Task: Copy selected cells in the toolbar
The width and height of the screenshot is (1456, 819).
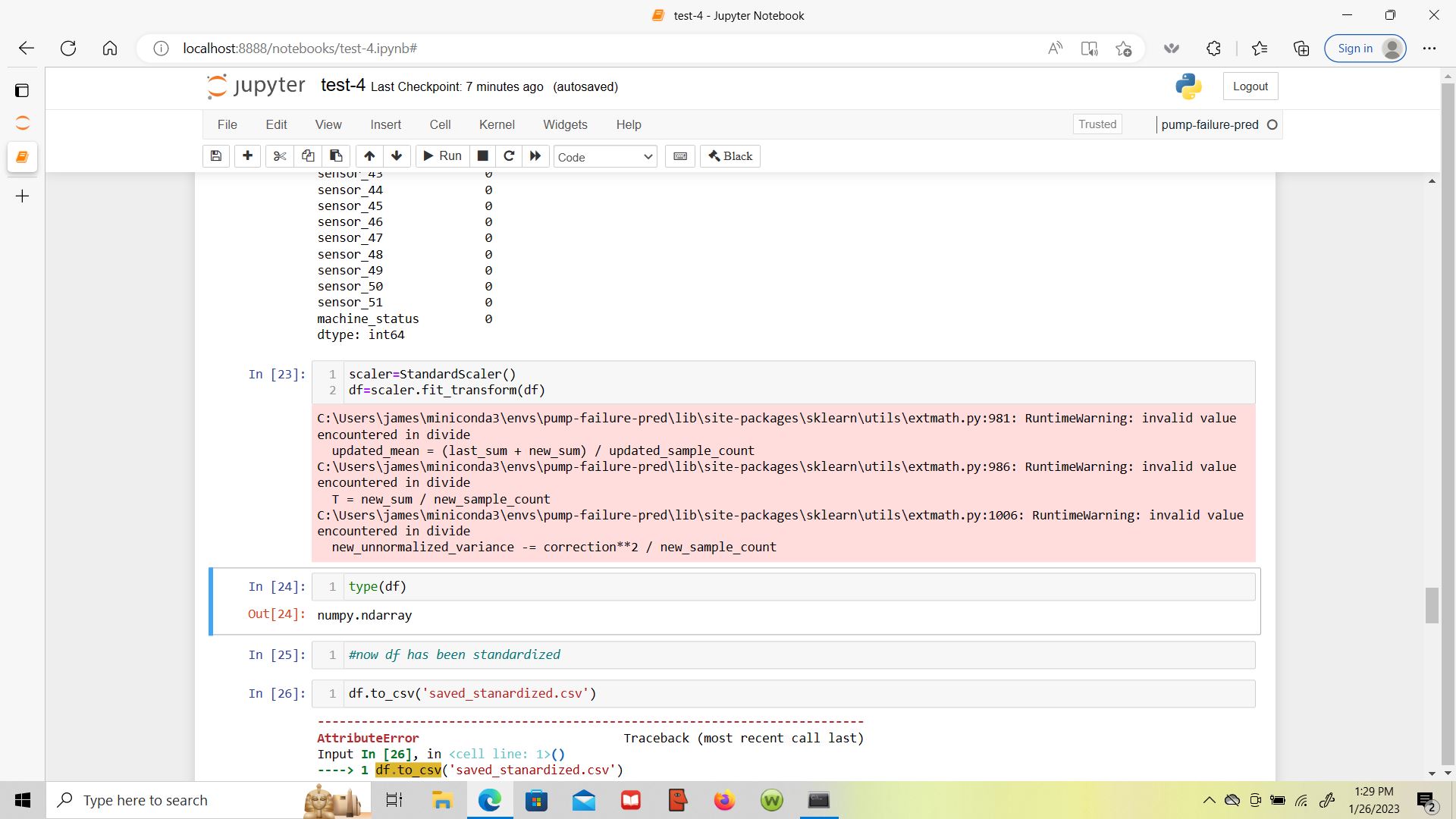Action: pos(308,156)
